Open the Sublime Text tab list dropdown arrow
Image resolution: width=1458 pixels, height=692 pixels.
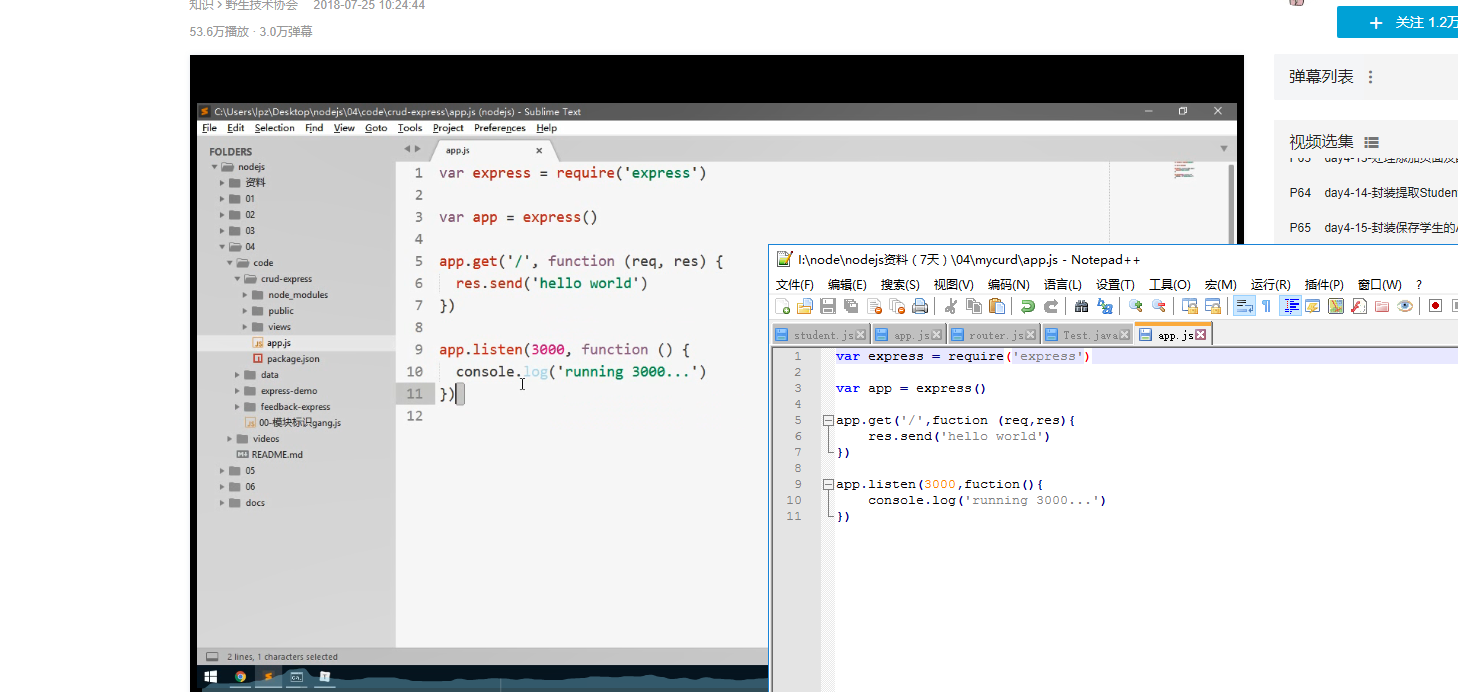click(1224, 149)
